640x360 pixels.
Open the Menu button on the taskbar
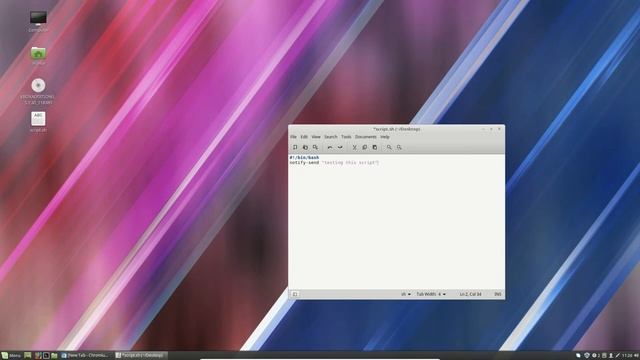[x=11, y=356]
